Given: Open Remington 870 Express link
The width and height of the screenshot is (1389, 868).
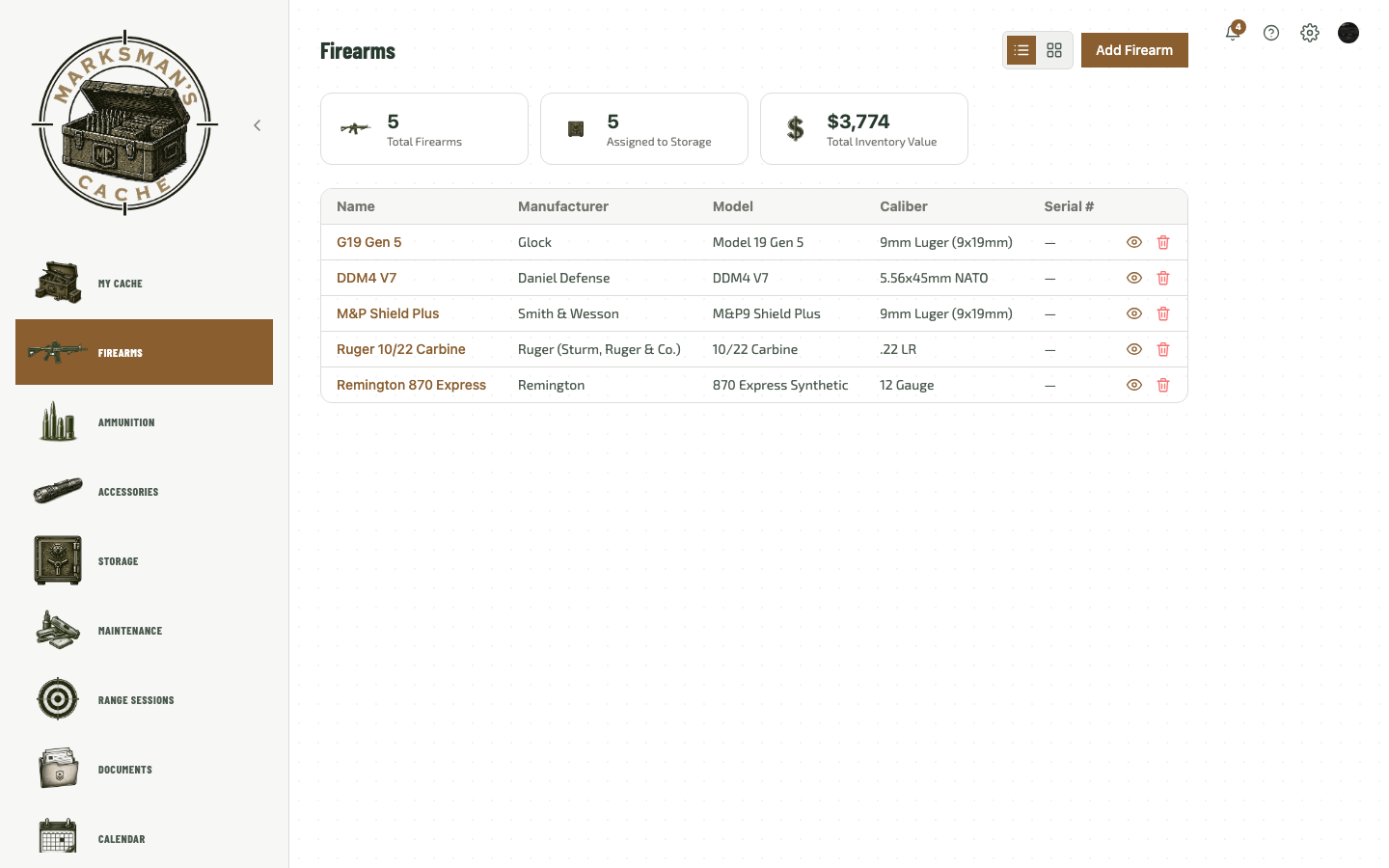Looking at the screenshot, I should (412, 385).
